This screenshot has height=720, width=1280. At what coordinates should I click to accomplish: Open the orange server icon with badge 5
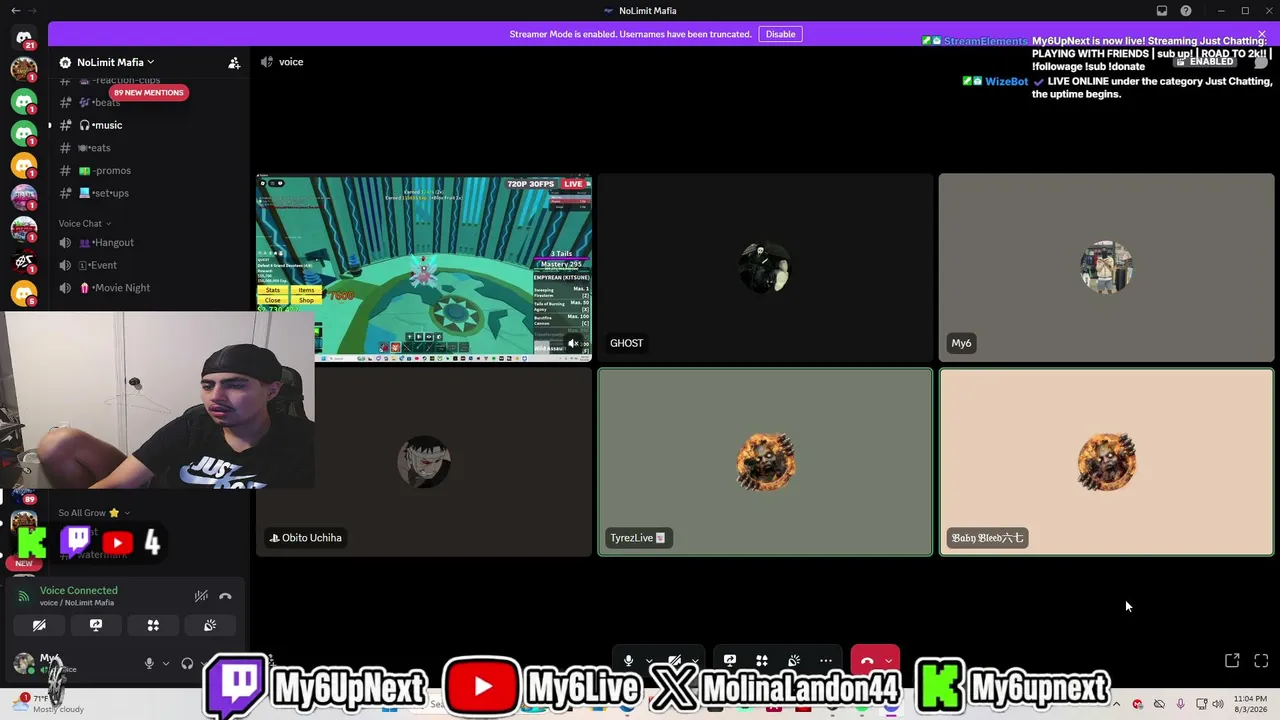24,292
